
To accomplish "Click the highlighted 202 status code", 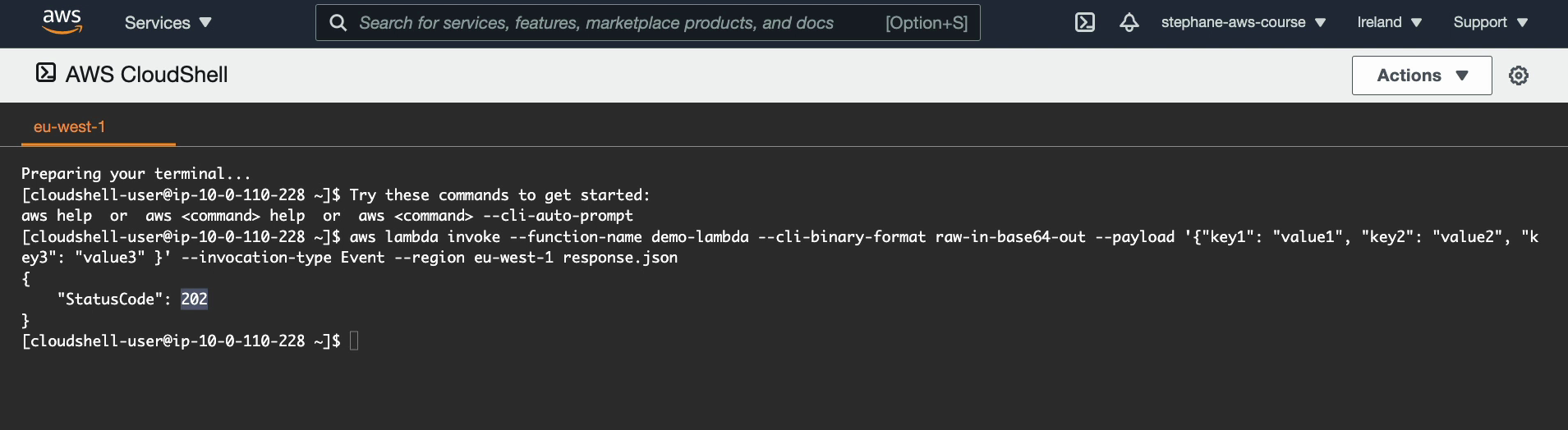I will point(195,299).
